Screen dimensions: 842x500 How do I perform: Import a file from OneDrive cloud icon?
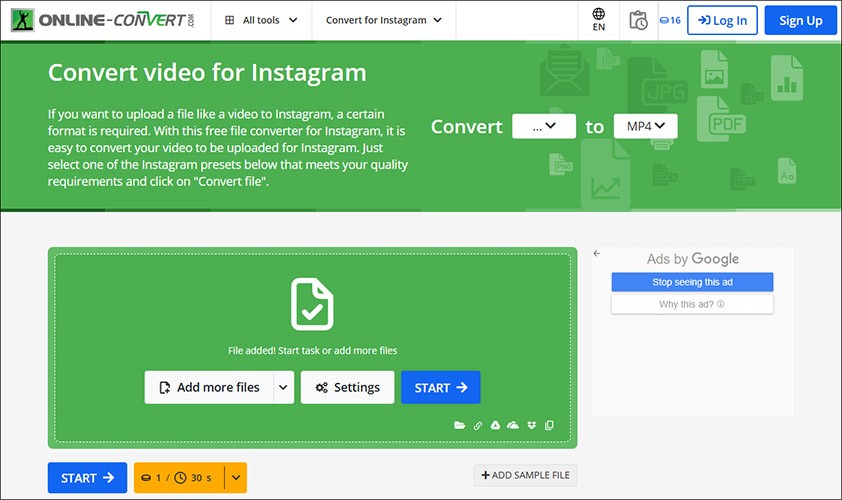click(x=513, y=425)
